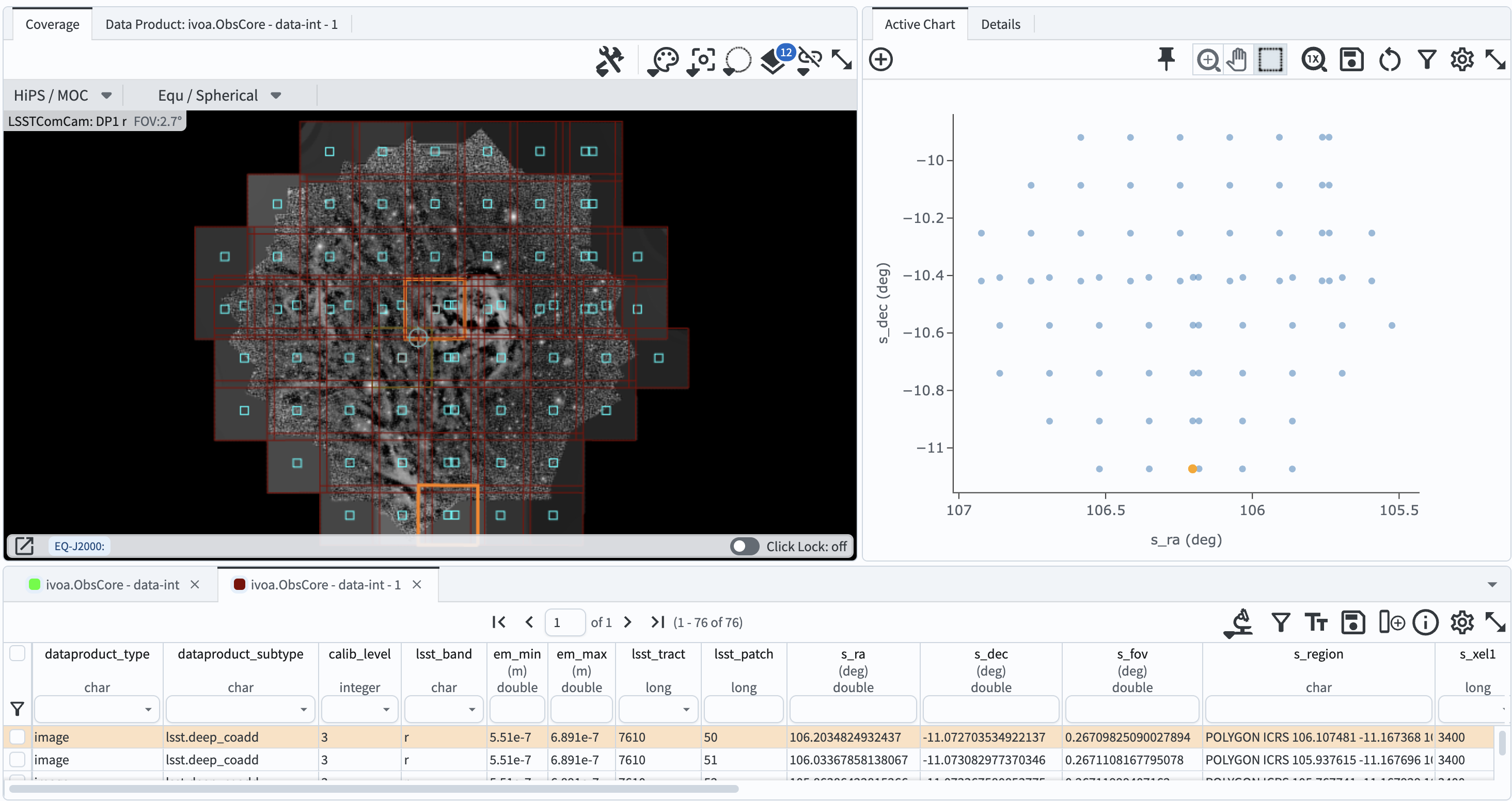Pin the active chart
The height and width of the screenshot is (801, 1512).
[1167, 59]
